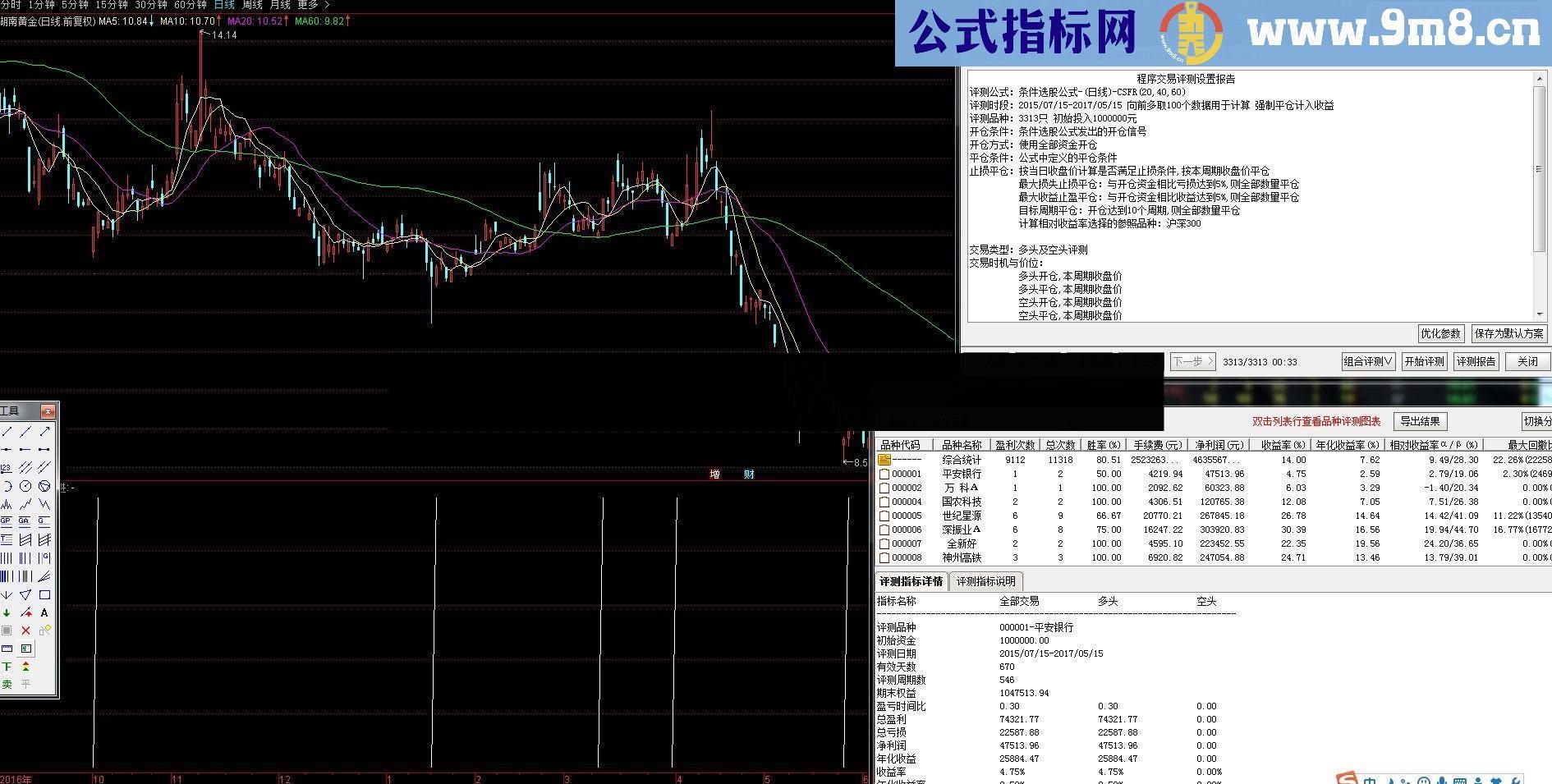The image size is (1552, 784).
Task: Open the 评测指标详情 tab
Action: (911, 581)
